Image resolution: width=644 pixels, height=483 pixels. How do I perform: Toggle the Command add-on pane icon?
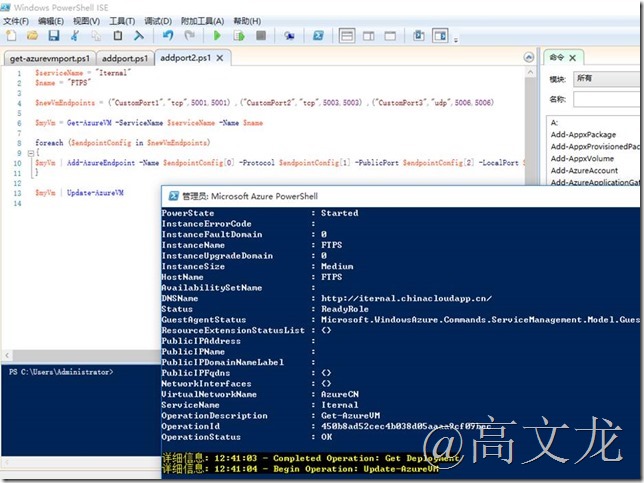pos(440,36)
